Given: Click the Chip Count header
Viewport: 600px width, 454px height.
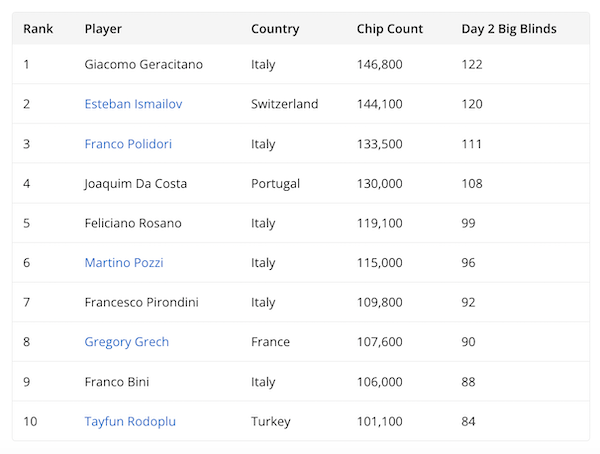Looking at the screenshot, I should coord(390,29).
